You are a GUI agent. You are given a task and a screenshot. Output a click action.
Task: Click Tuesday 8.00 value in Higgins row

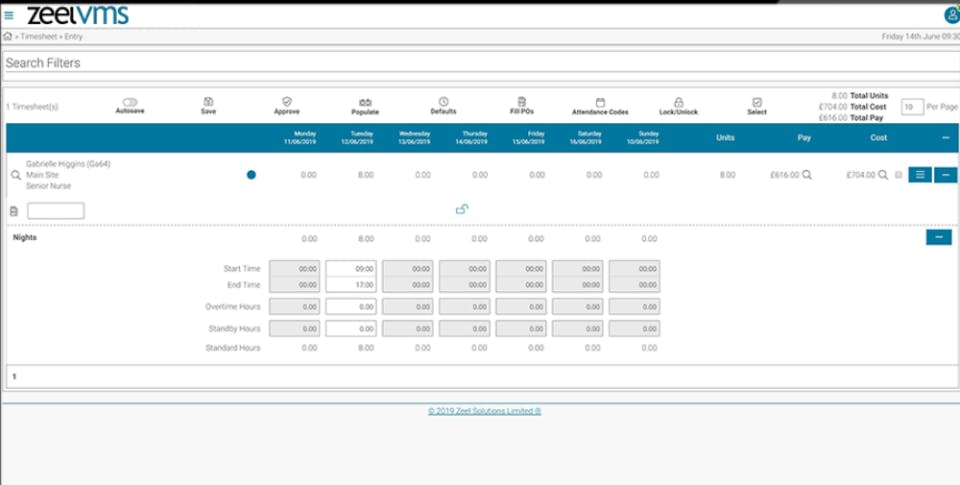pos(366,175)
